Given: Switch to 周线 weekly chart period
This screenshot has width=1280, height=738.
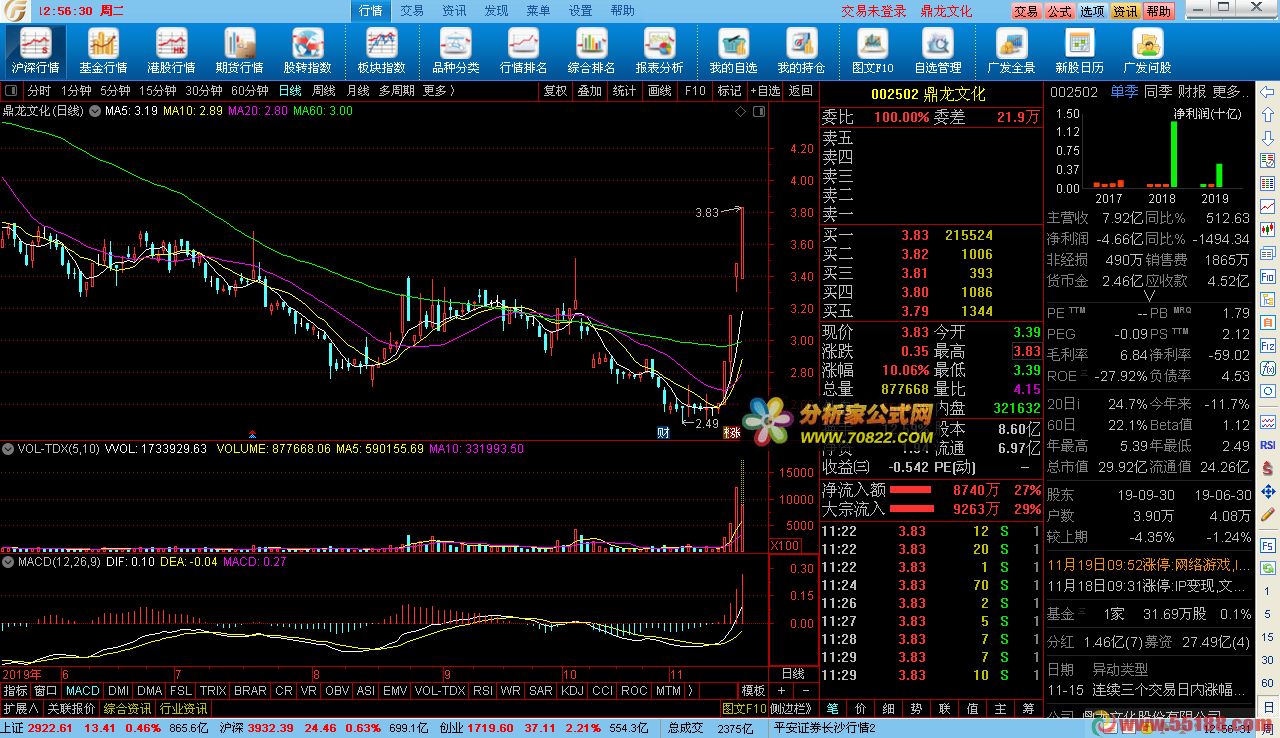Looking at the screenshot, I should [x=324, y=91].
